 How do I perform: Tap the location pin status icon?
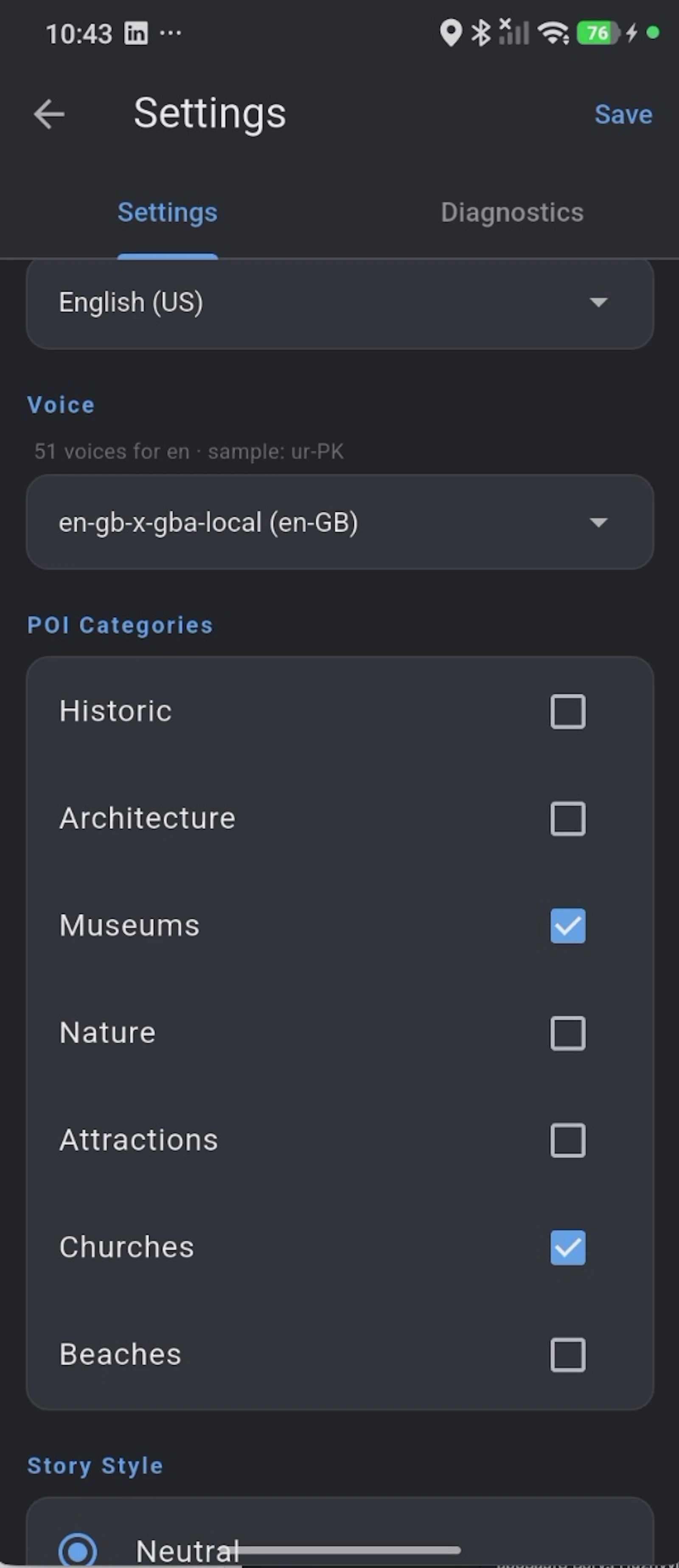point(451,33)
